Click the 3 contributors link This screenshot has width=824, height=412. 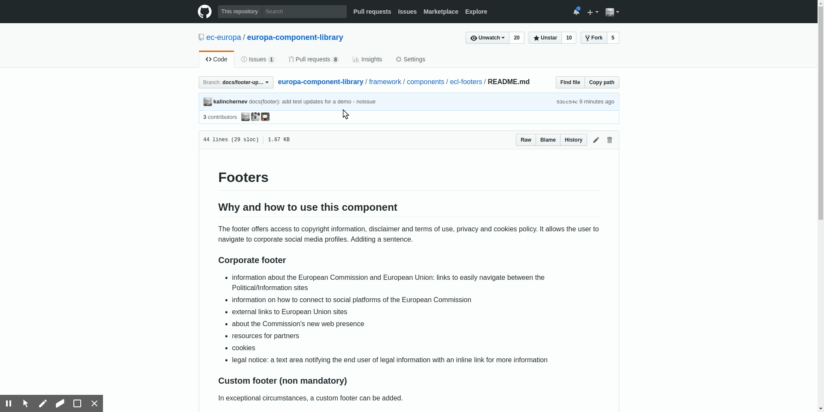[220, 117]
